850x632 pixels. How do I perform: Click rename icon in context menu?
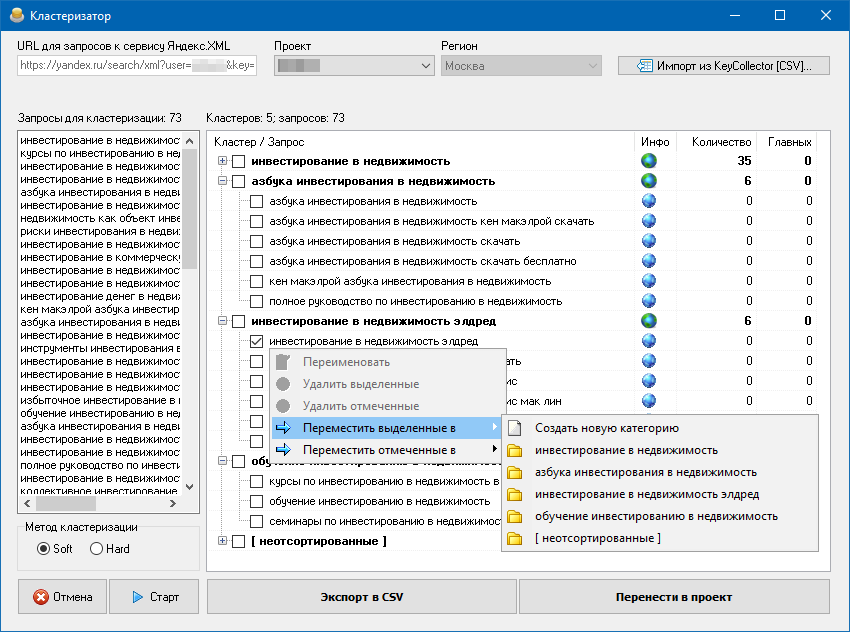coord(283,362)
